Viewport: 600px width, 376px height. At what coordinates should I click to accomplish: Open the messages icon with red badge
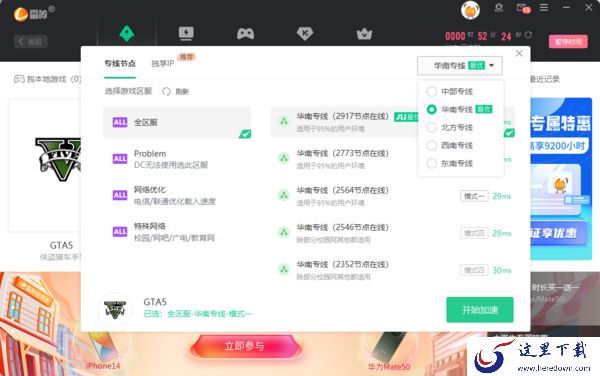coord(523,8)
